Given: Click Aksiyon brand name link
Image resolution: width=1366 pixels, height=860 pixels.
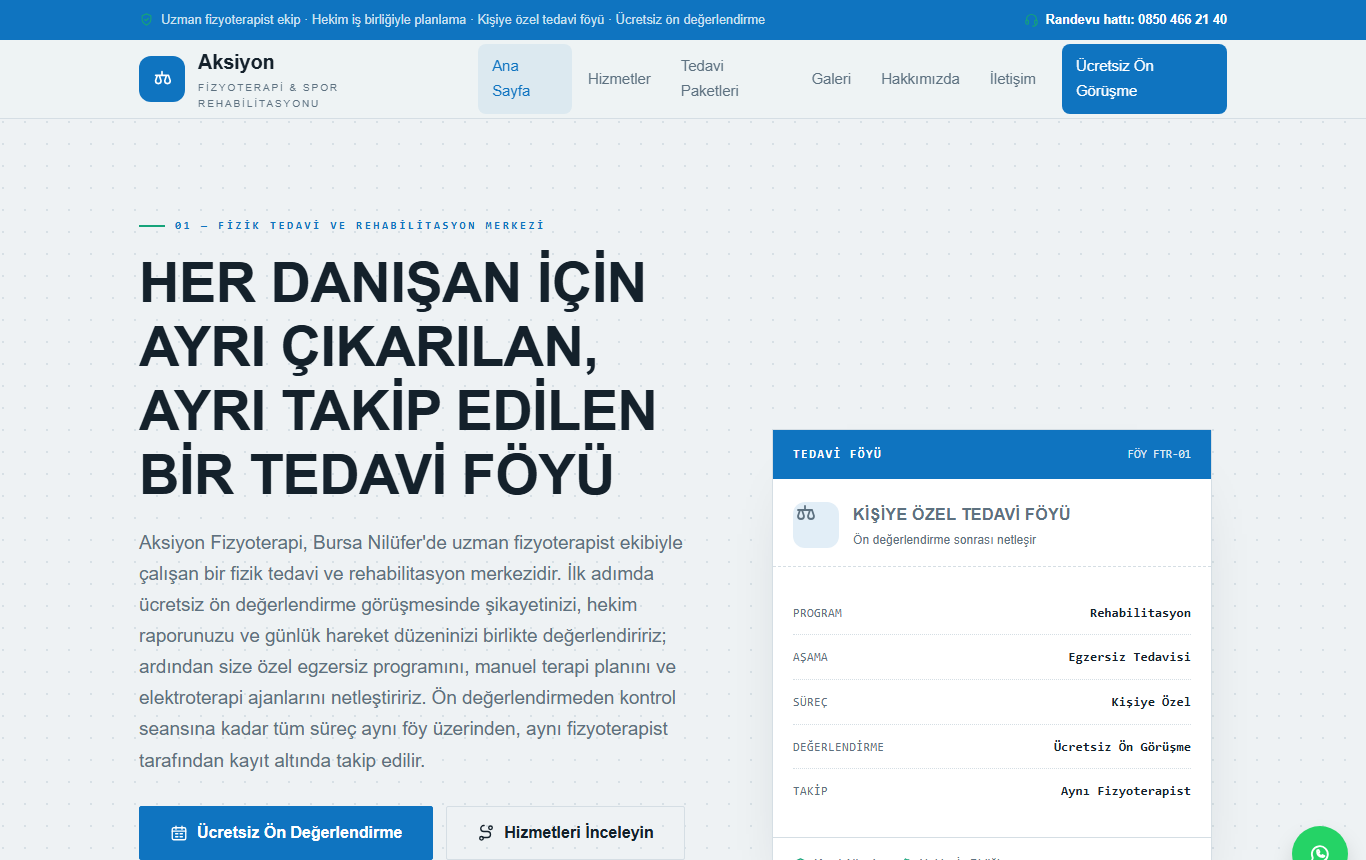Looking at the screenshot, I should 236,62.
